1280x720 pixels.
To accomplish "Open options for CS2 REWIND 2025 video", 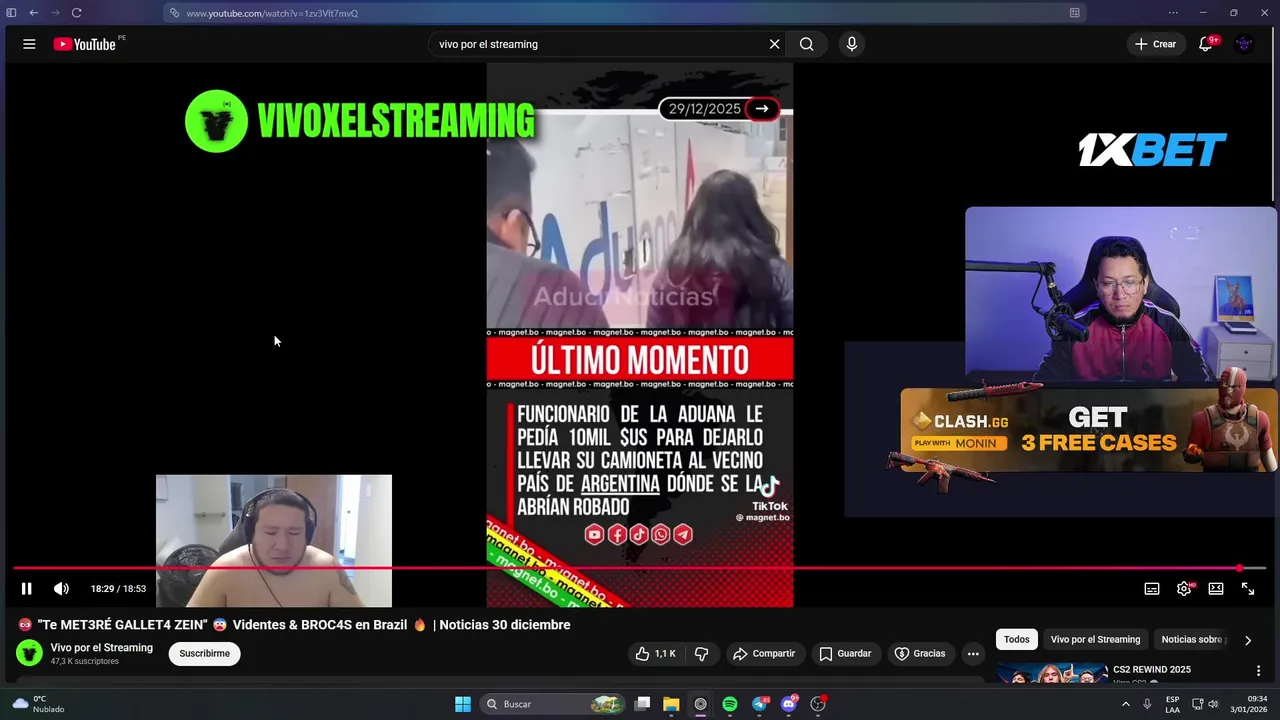I will click(1258, 670).
